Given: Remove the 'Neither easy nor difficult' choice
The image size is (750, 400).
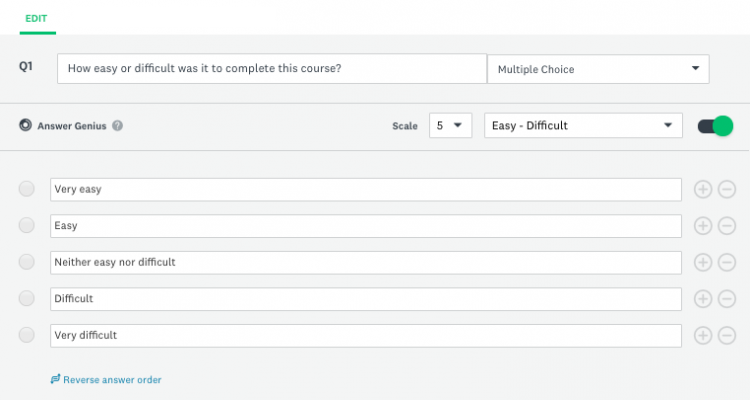Looking at the screenshot, I should click(727, 262).
